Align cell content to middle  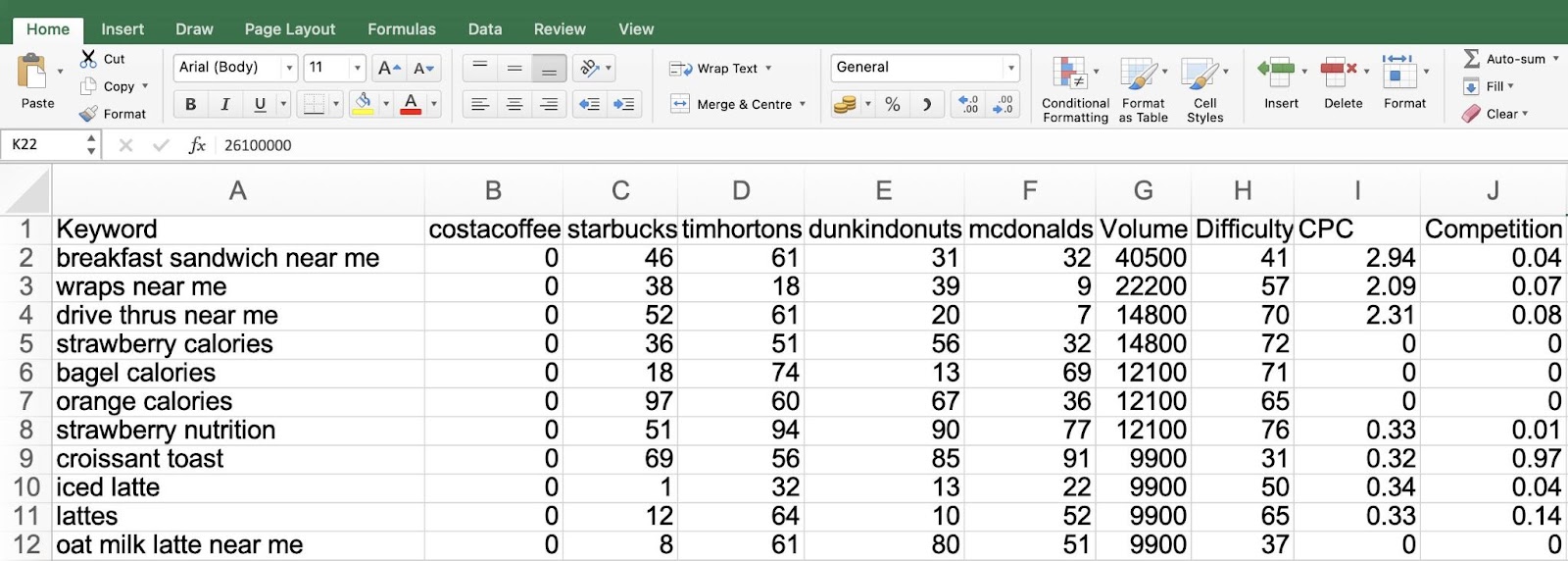[x=514, y=68]
